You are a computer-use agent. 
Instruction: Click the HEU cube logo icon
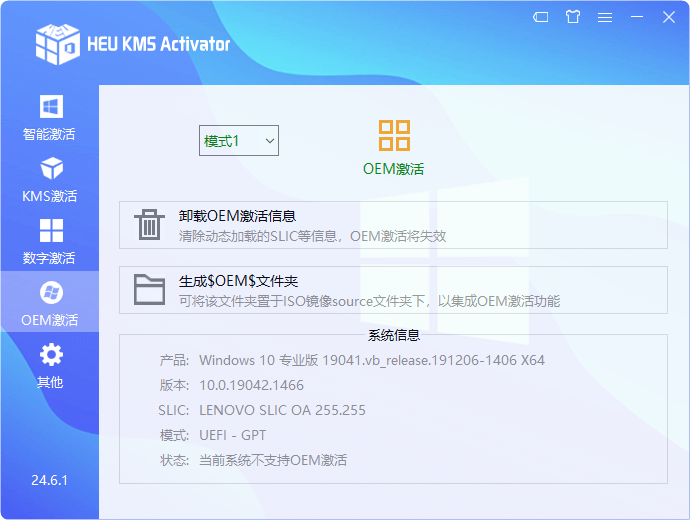(58, 44)
